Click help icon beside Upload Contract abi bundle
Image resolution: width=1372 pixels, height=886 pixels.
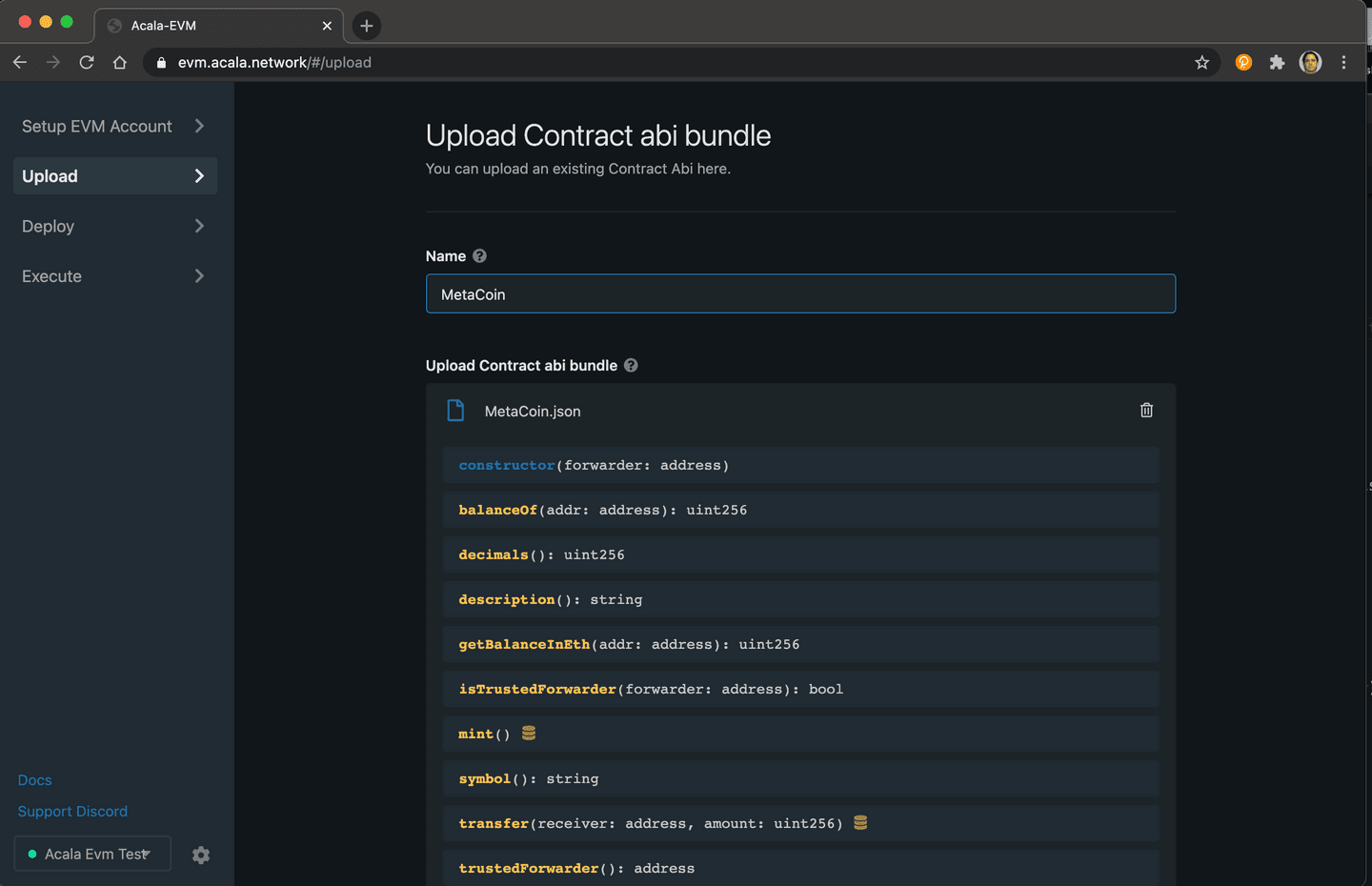tap(631, 366)
